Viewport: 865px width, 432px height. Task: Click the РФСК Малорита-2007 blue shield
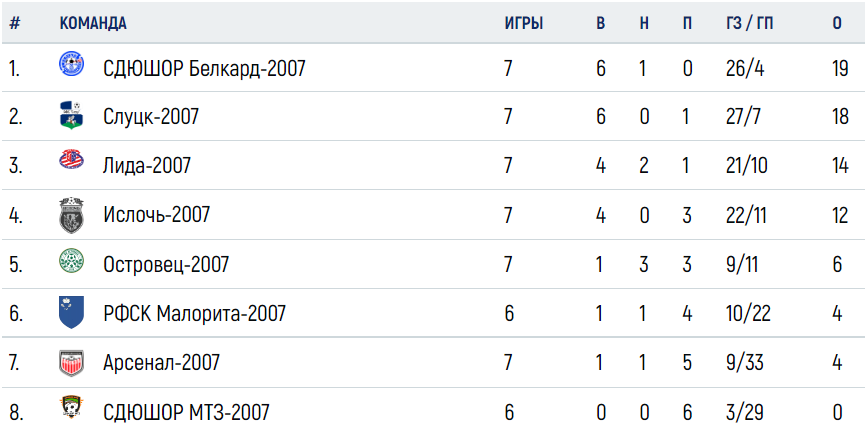(71, 312)
